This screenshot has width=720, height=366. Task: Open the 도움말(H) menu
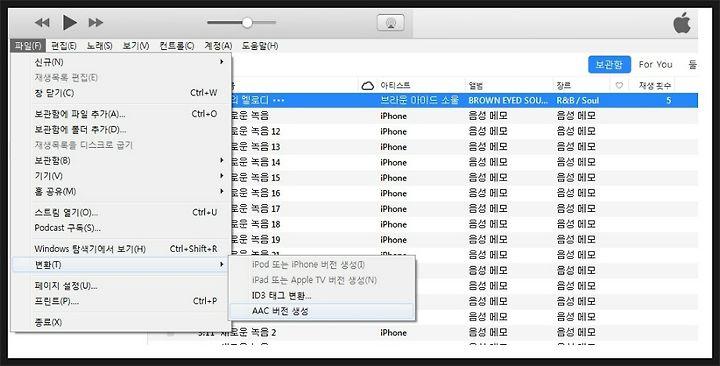pyautogui.click(x=260, y=45)
